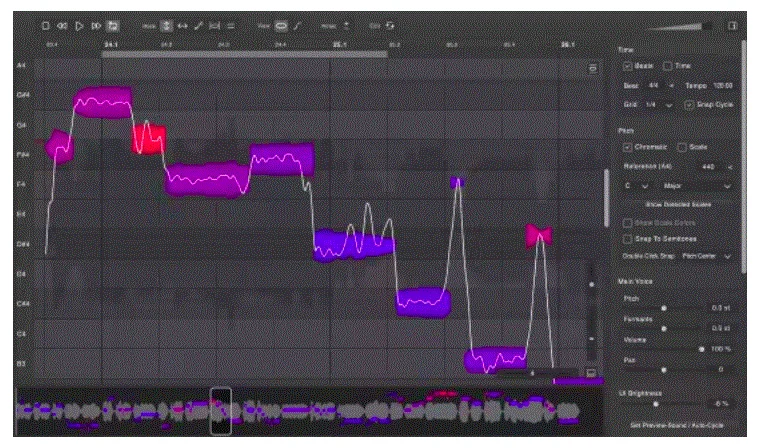
Task: Adjust the top-right output level wedge
Action: pyautogui.click(x=678, y=26)
